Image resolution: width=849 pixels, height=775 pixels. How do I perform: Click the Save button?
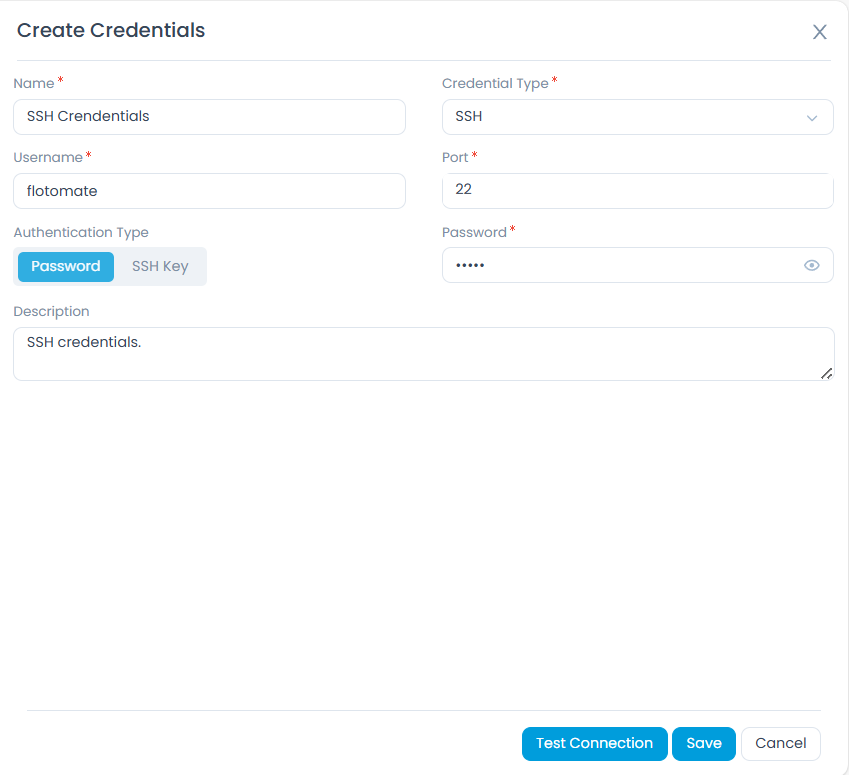[x=703, y=743]
